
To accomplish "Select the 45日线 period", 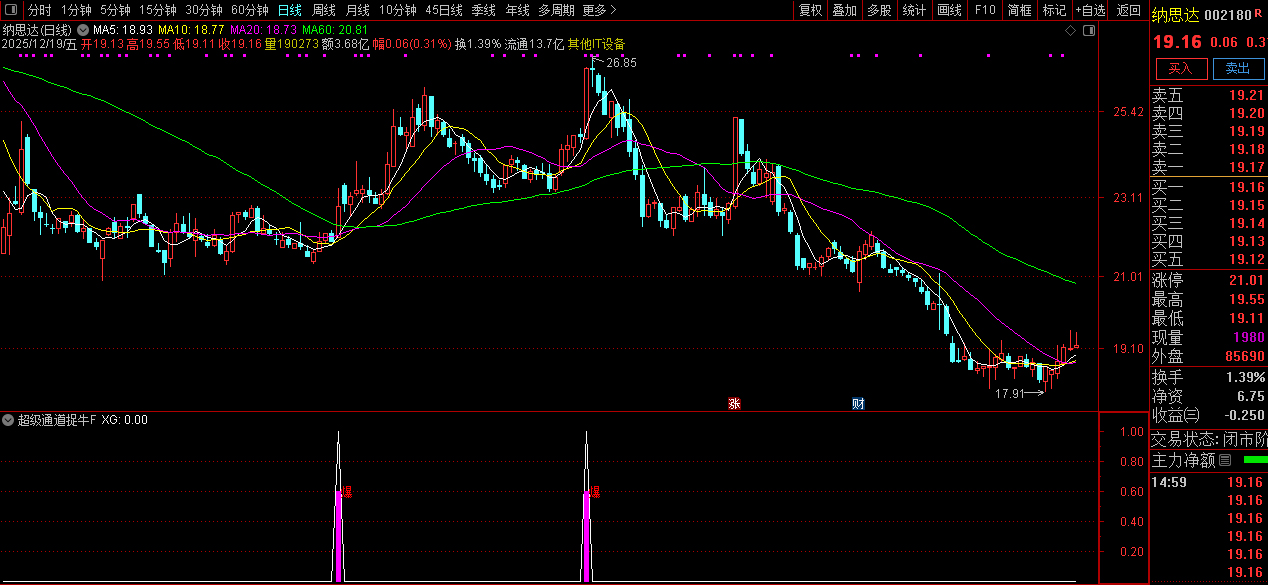I will (x=444, y=10).
